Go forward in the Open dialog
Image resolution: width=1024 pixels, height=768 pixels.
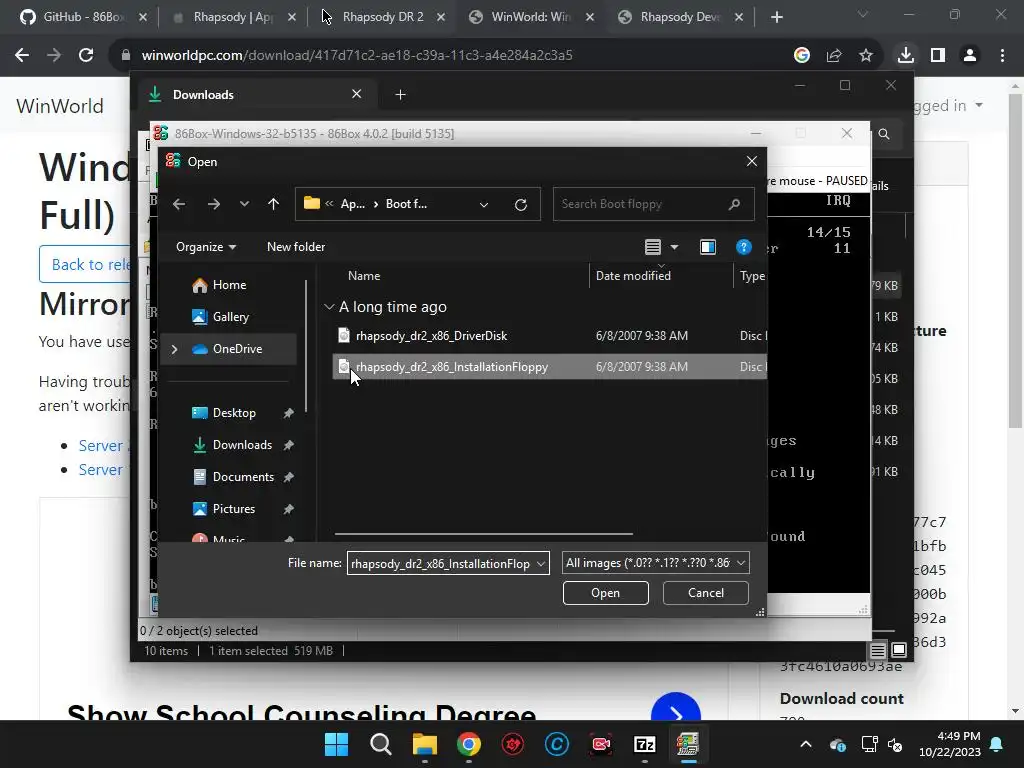click(214, 204)
